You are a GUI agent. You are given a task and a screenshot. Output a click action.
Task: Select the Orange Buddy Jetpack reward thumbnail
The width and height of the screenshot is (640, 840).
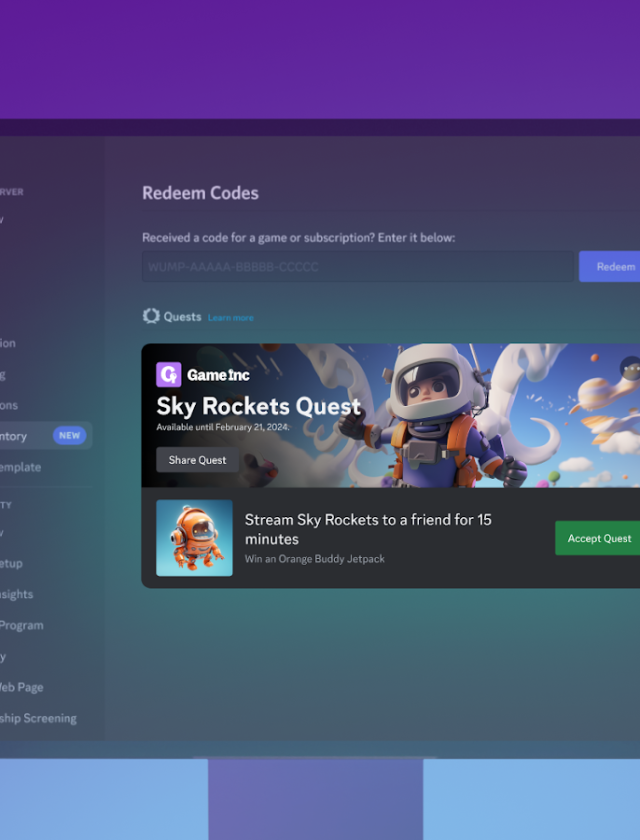click(x=194, y=538)
